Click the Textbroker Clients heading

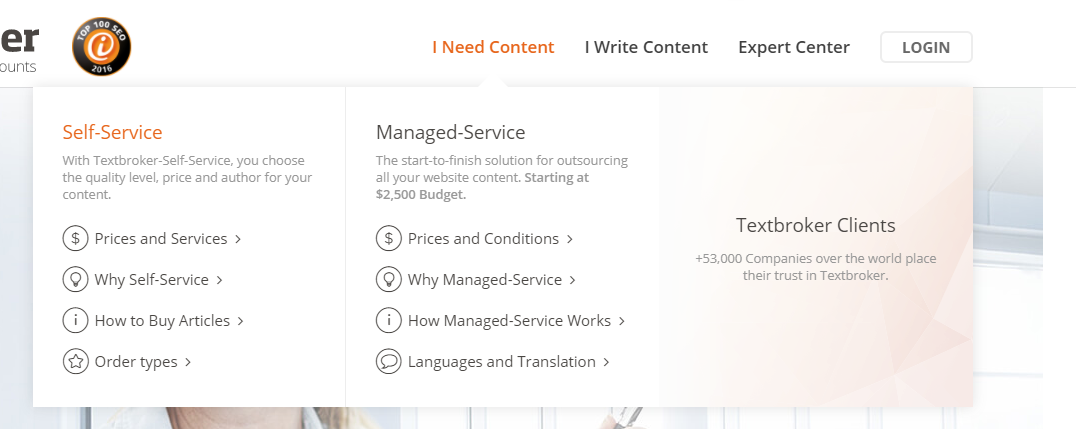[816, 225]
